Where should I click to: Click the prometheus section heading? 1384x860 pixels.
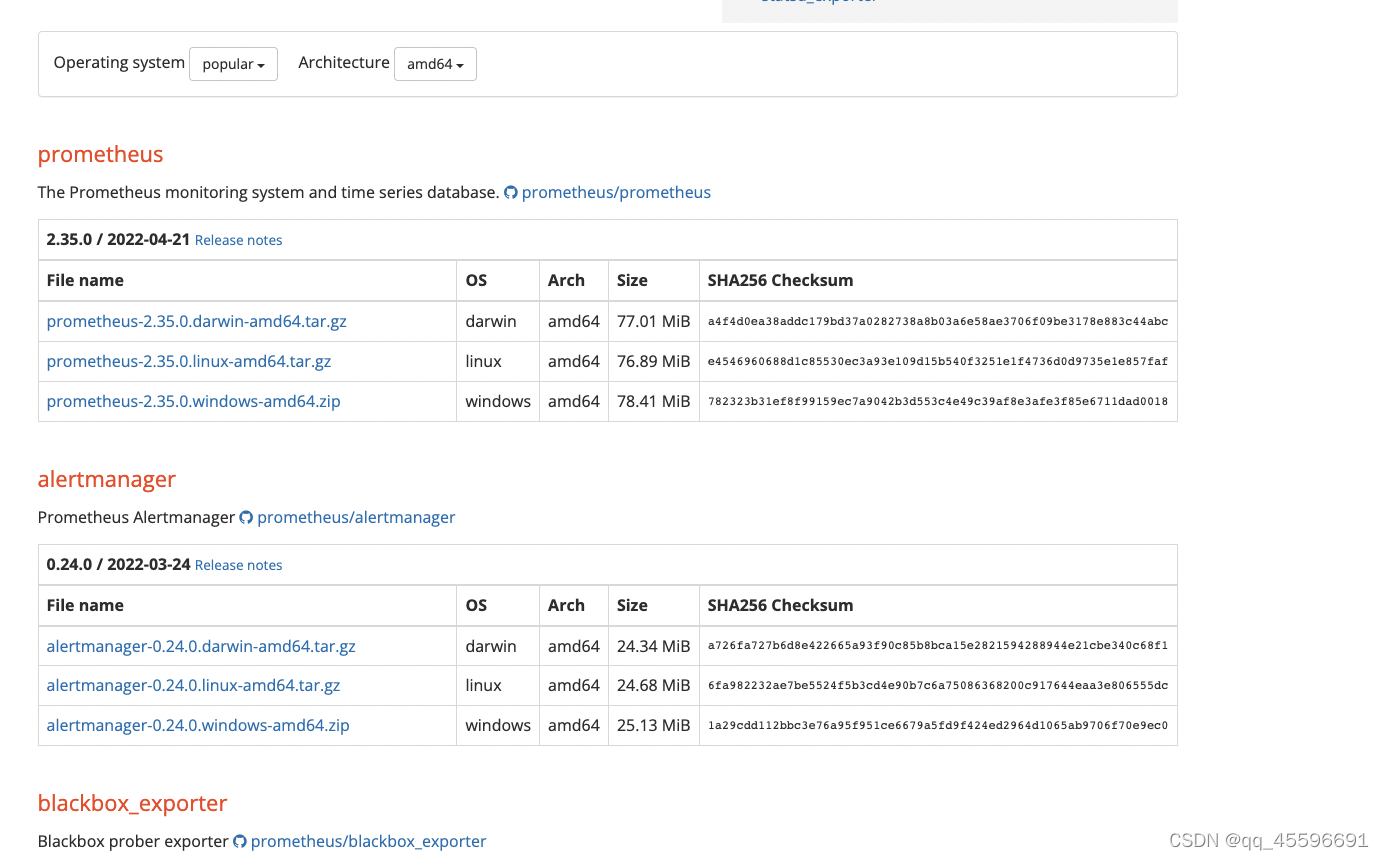[100, 154]
